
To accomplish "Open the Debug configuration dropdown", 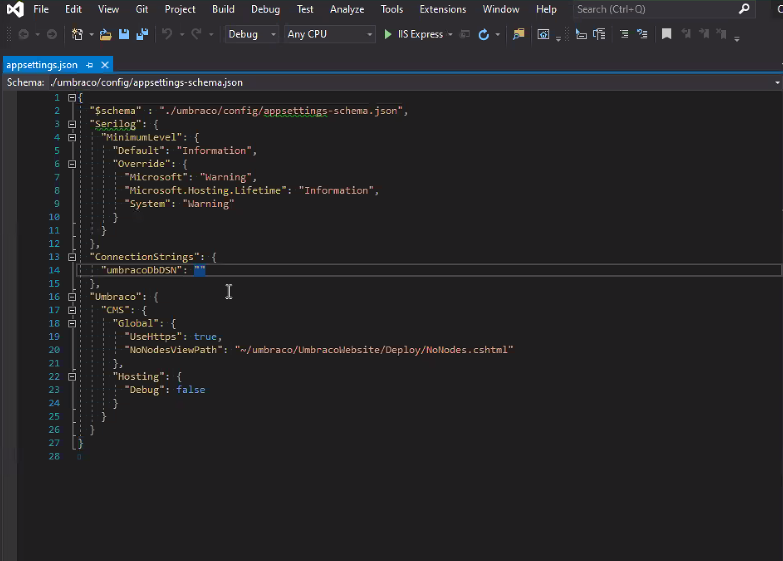I will click(251, 34).
